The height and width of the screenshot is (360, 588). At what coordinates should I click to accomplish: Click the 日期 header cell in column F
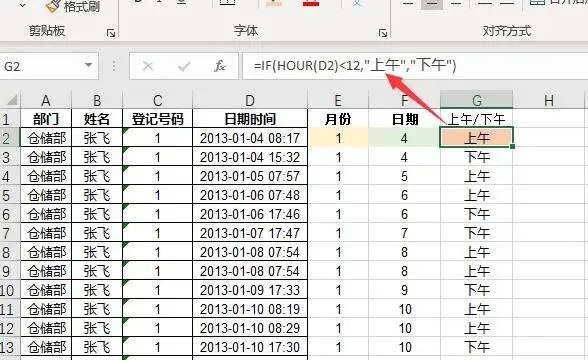point(404,119)
